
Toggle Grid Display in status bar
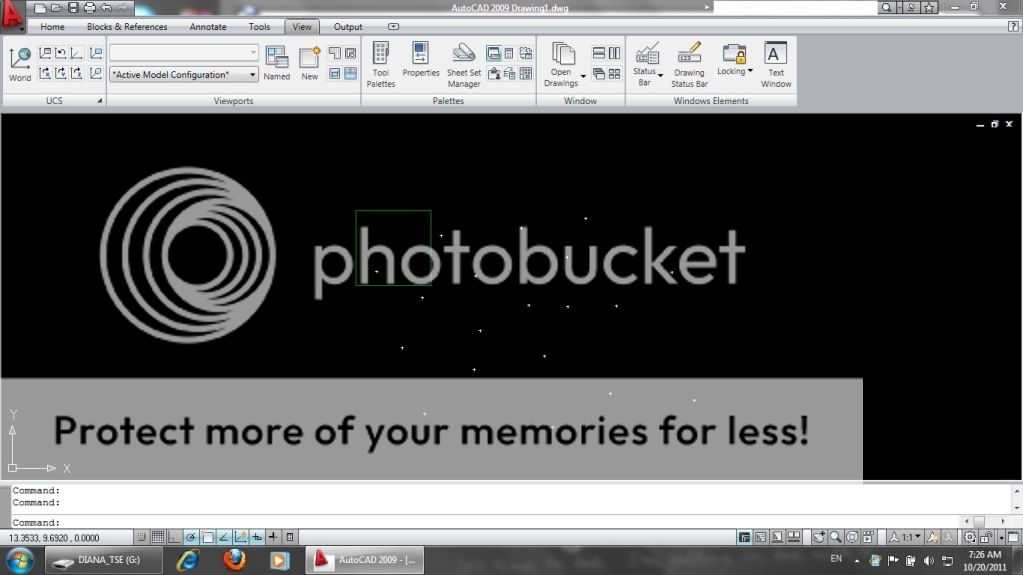[158, 537]
